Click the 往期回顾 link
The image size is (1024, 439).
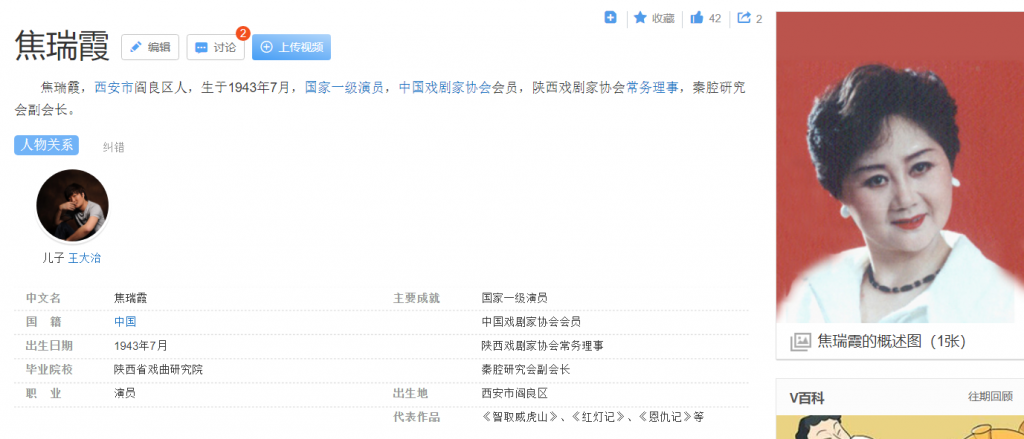coord(990,397)
